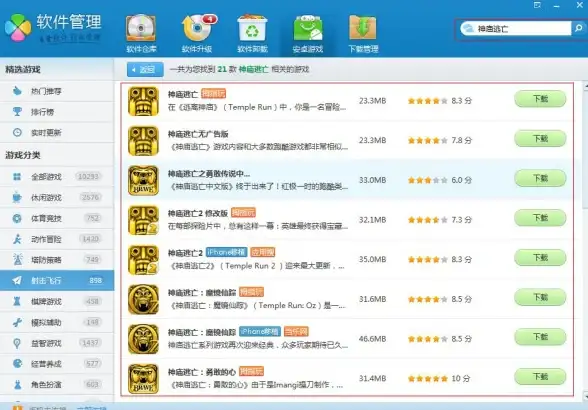This screenshot has height=410, width=588.
Task: Click the 体育竞技 ball icon
Action: coord(17,218)
